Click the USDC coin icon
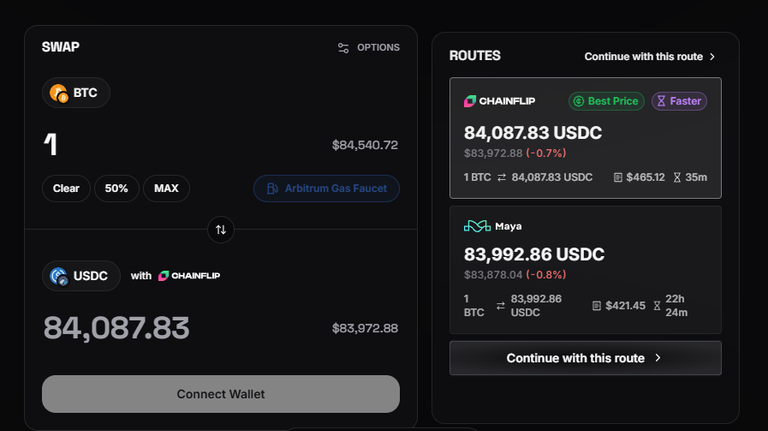Image resolution: width=768 pixels, height=431 pixels. click(x=59, y=276)
